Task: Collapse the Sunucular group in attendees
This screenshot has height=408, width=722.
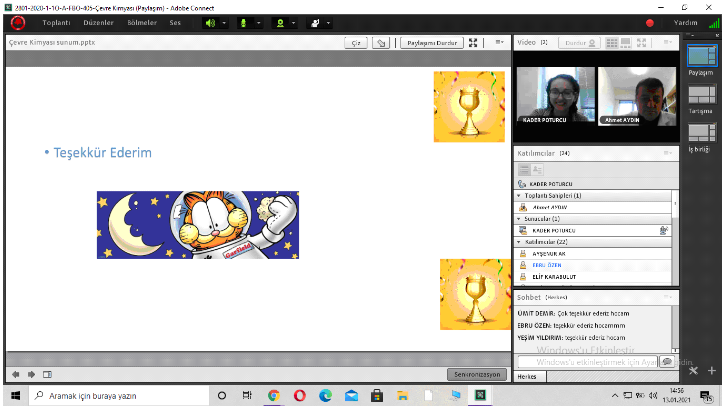Action: [519, 217]
